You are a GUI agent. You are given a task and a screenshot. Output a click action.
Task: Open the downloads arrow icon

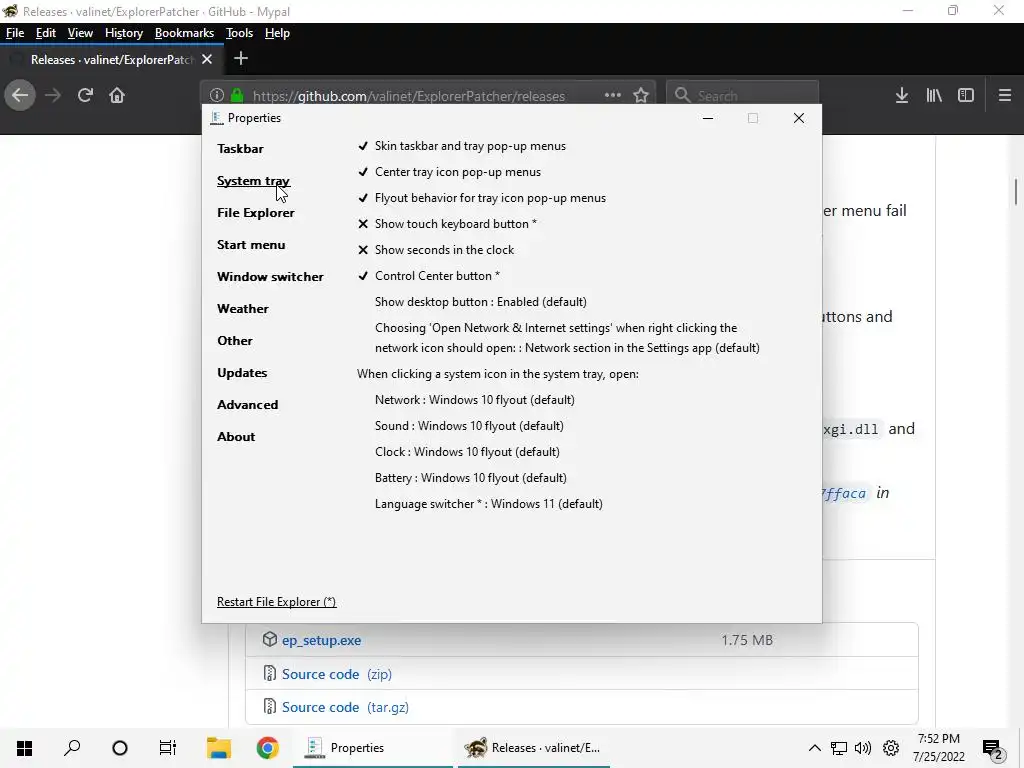point(902,96)
